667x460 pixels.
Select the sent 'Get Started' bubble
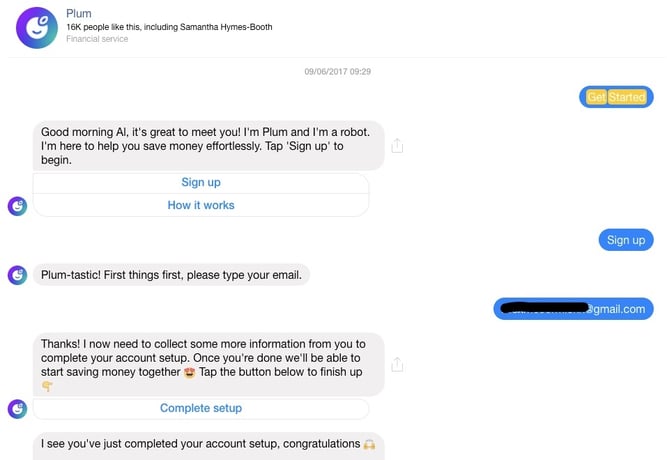pyautogui.click(x=616, y=97)
